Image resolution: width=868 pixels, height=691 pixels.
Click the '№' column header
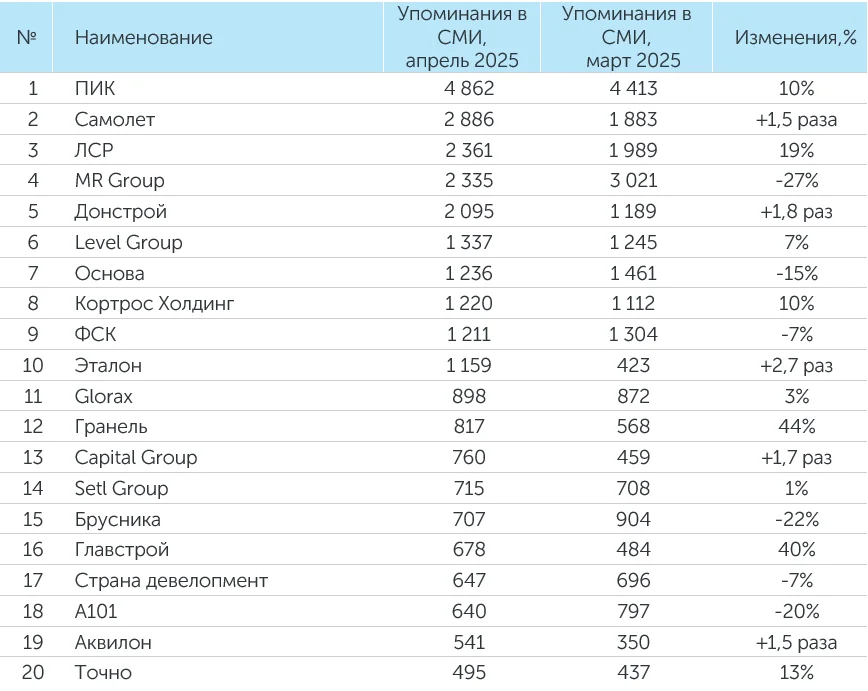[x=28, y=38]
